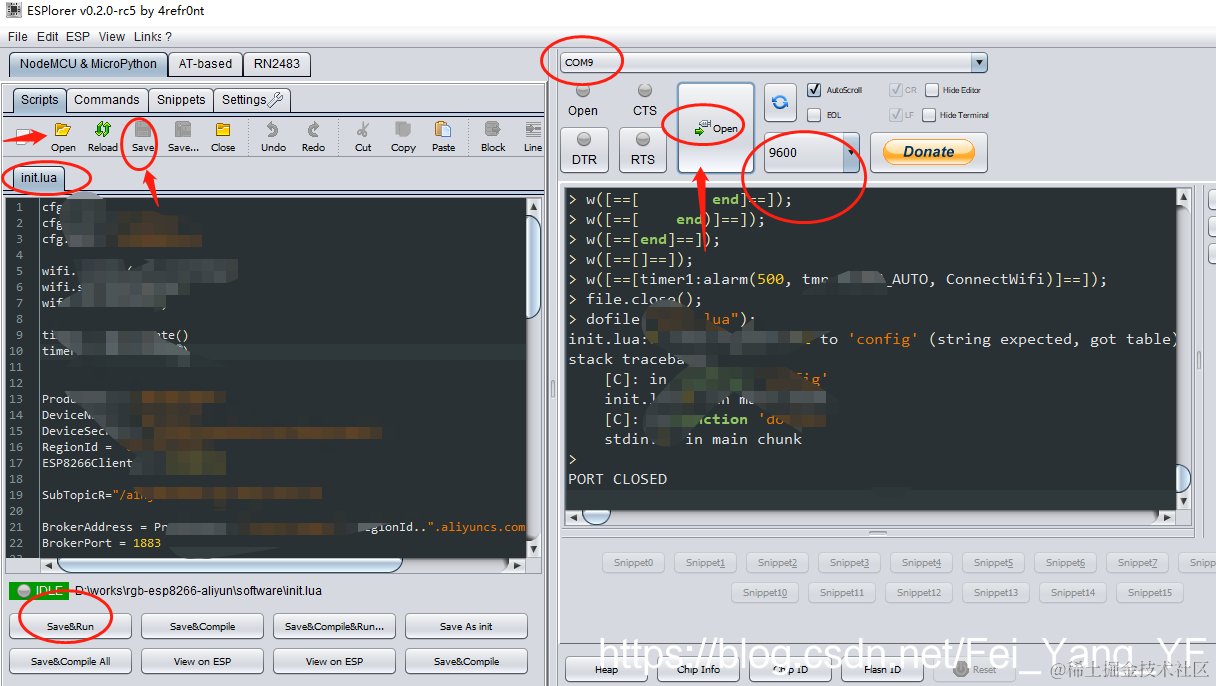The height and width of the screenshot is (686, 1216).
Task: Check the Hide Editor checkbox
Action: pyautogui.click(x=932, y=90)
